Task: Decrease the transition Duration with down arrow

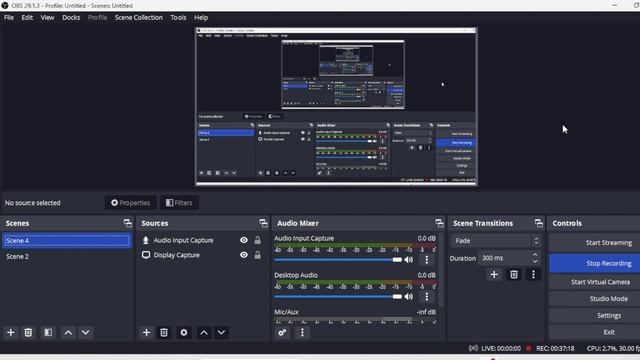Action: click(x=535, y=261)
